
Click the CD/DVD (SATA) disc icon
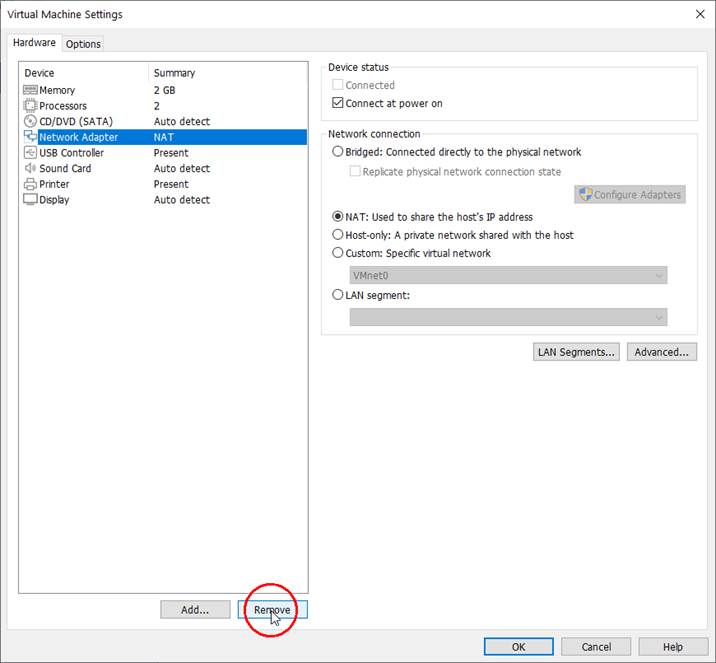(30, 121)
